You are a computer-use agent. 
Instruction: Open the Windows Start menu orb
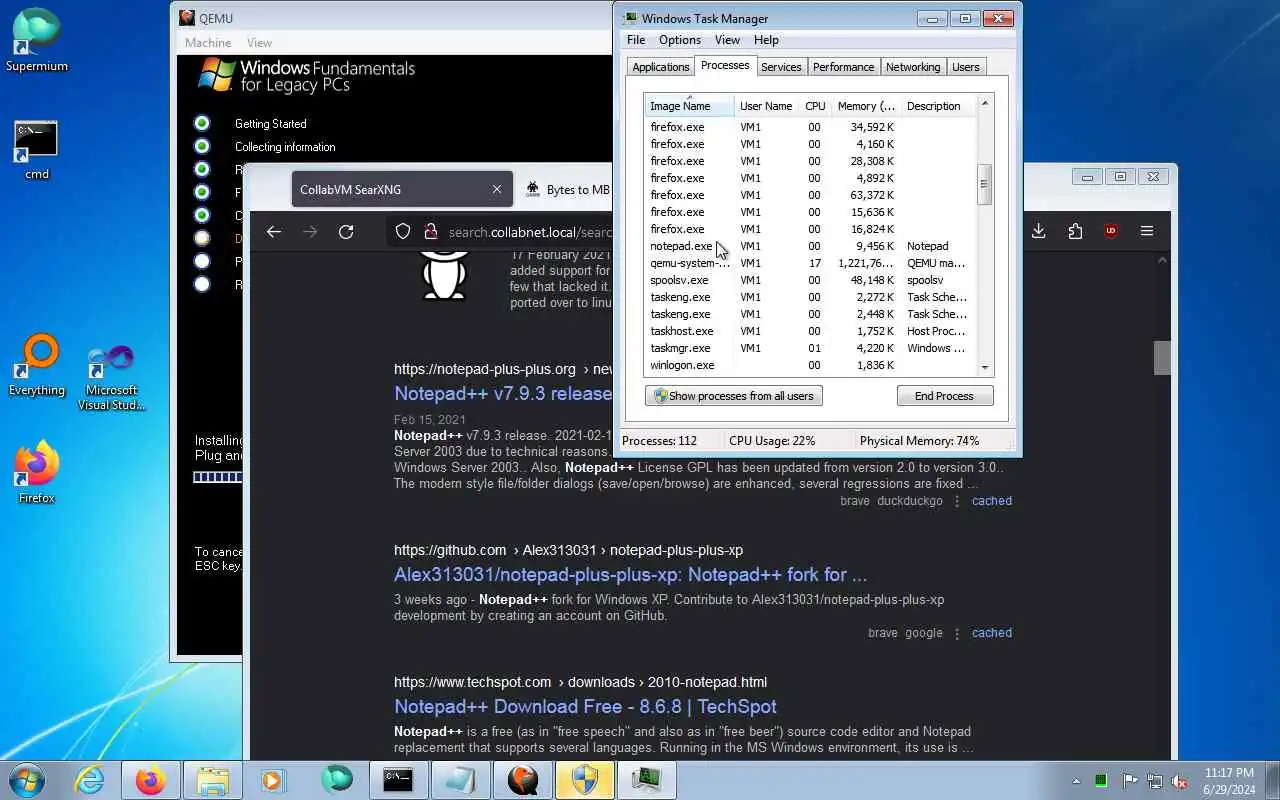[26, 779]
